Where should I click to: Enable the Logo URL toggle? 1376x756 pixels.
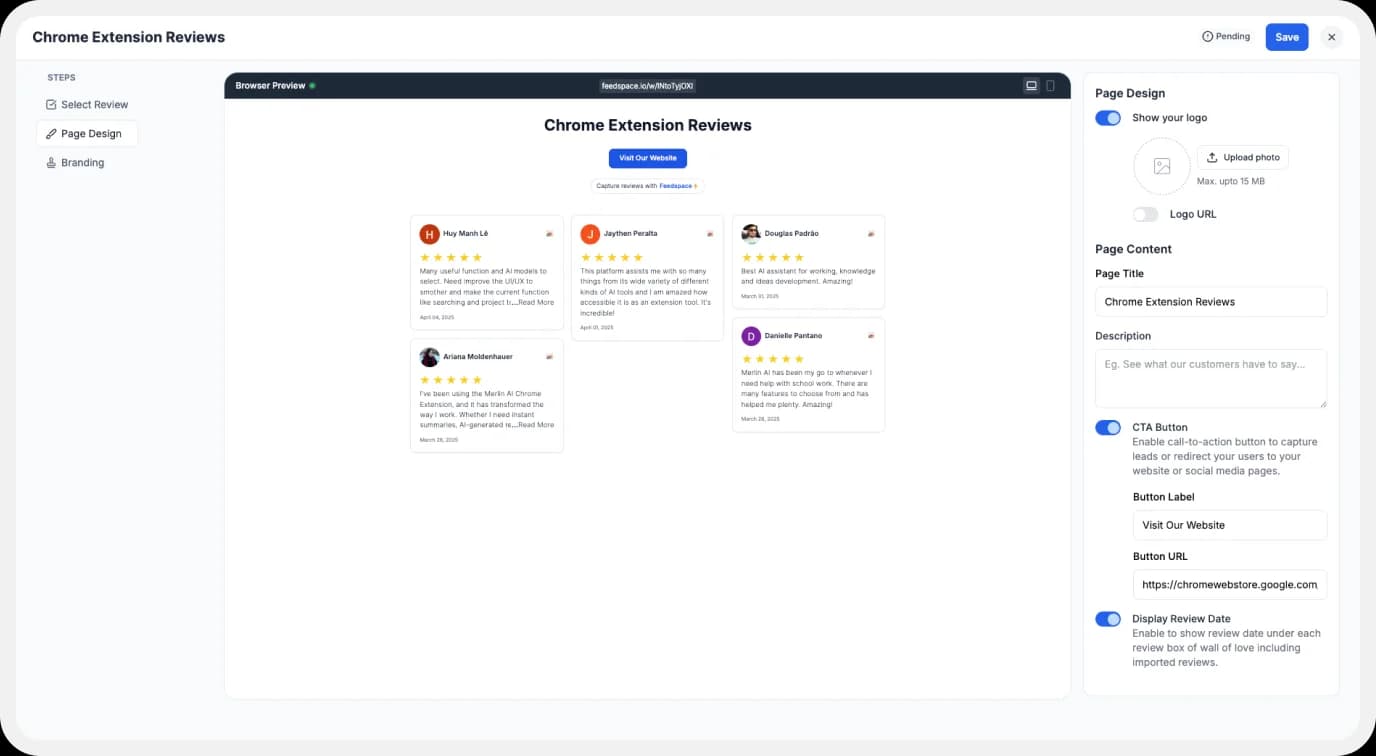[1145, 214]
